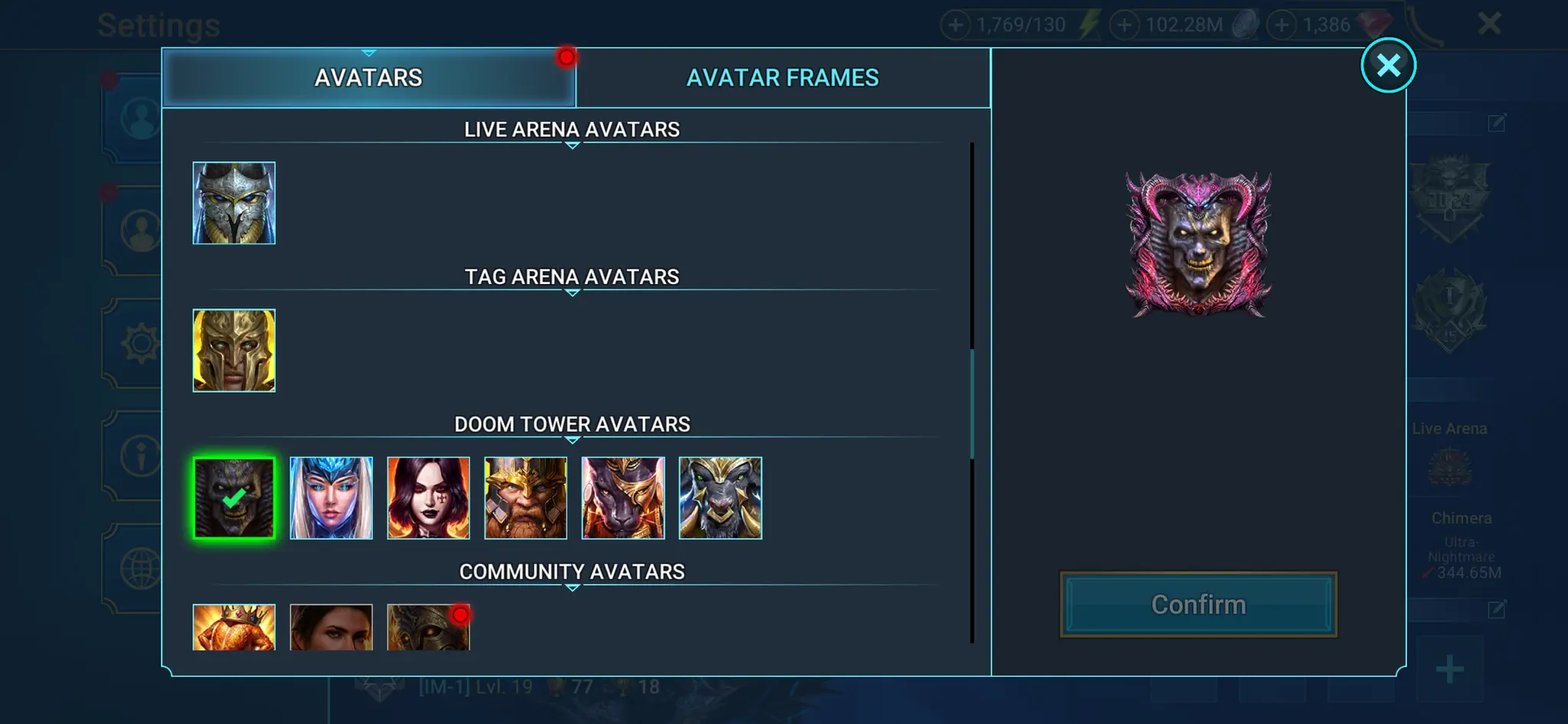Collapse the Doom Tower Avatars section
This screenshot has width=1568, height=724.
pos(572,425)
